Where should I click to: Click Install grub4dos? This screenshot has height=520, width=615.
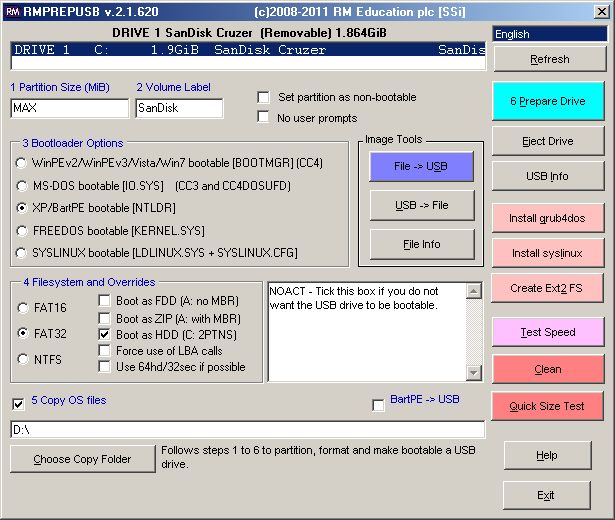(548, 218)
